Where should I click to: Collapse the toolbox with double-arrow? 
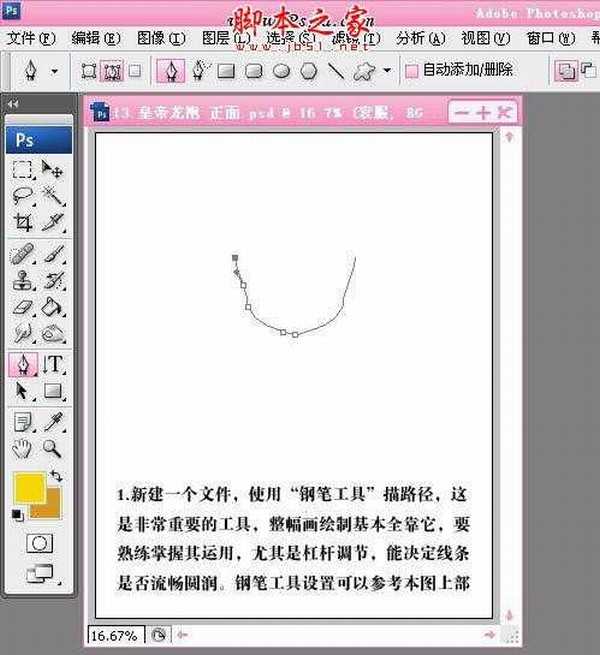point(12,104)
